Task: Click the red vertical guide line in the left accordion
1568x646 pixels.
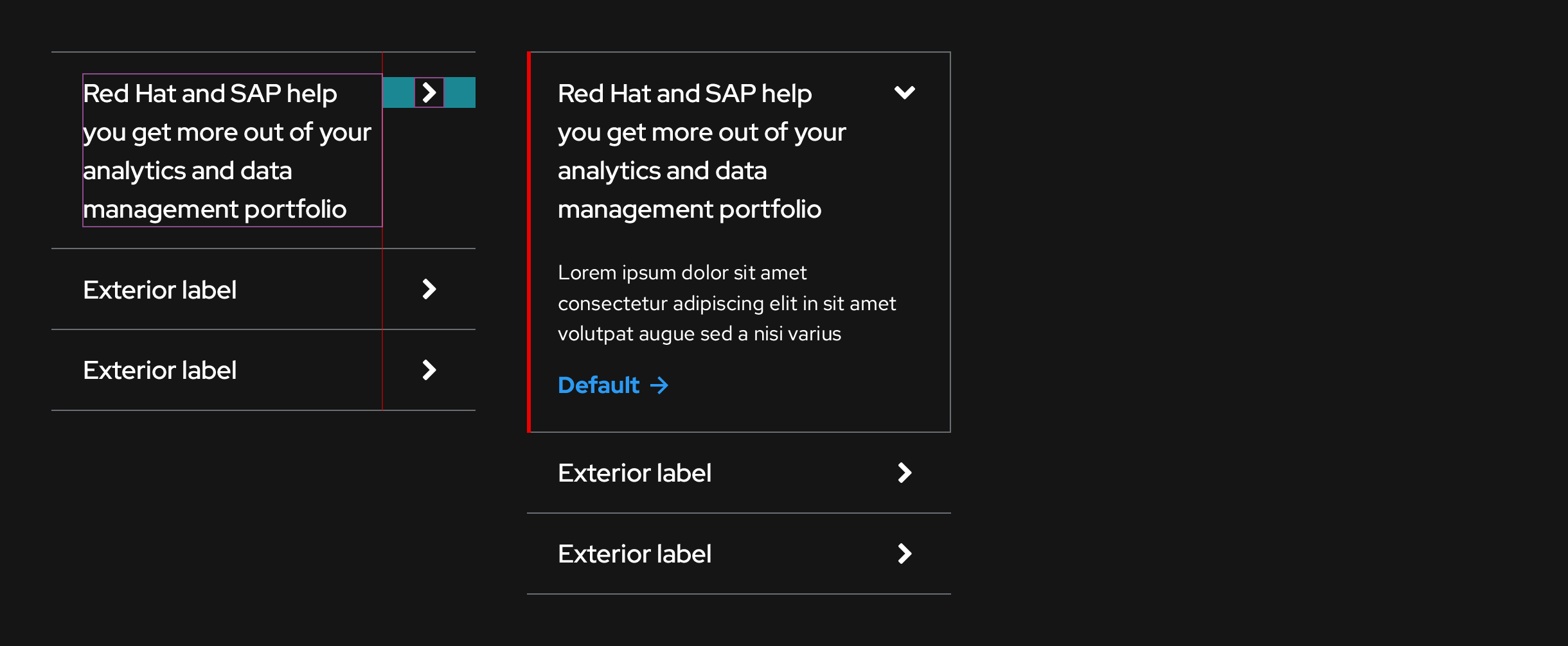Action: 382,308
